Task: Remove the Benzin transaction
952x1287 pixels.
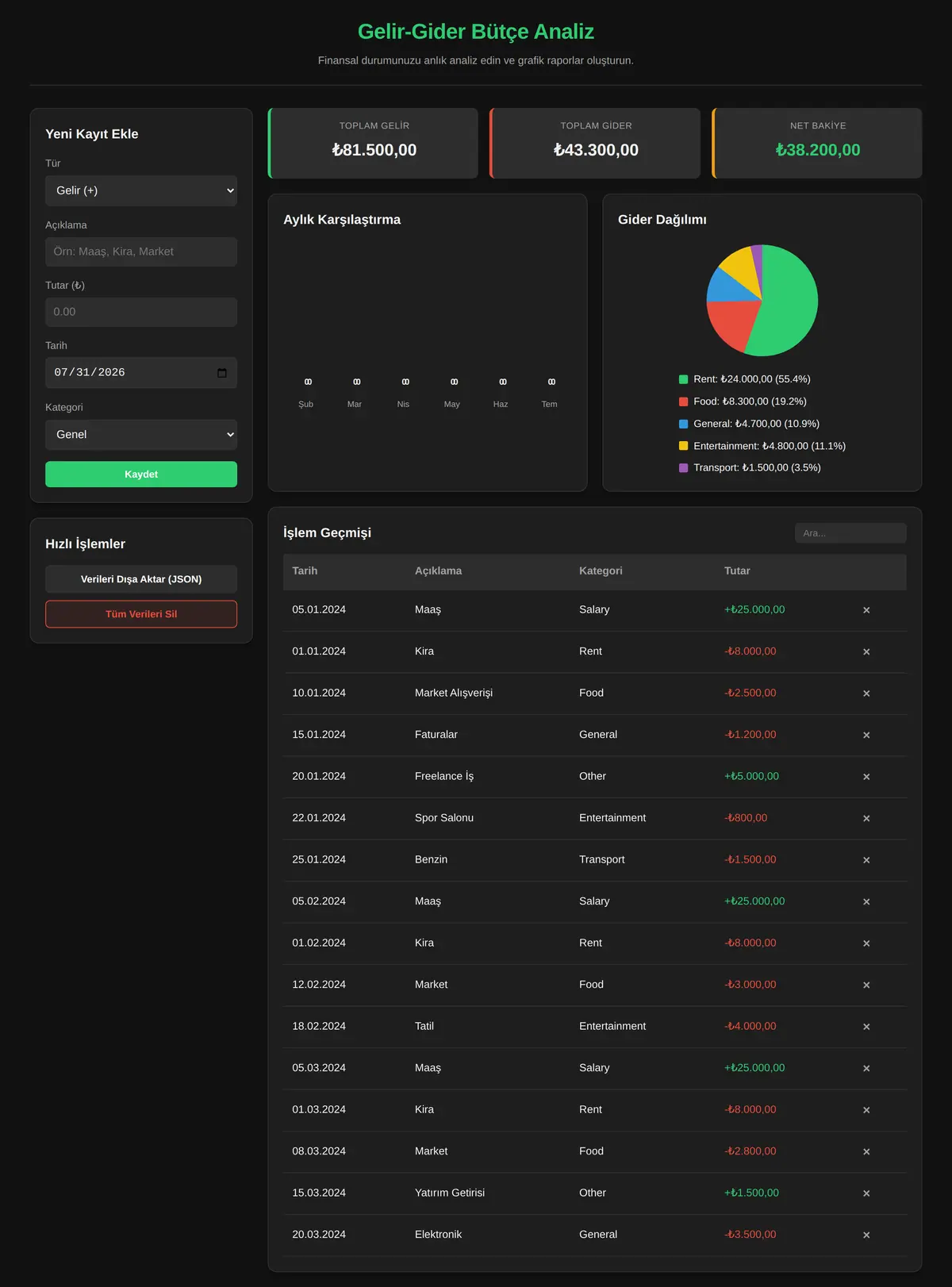Action: (x=866, y=860)
